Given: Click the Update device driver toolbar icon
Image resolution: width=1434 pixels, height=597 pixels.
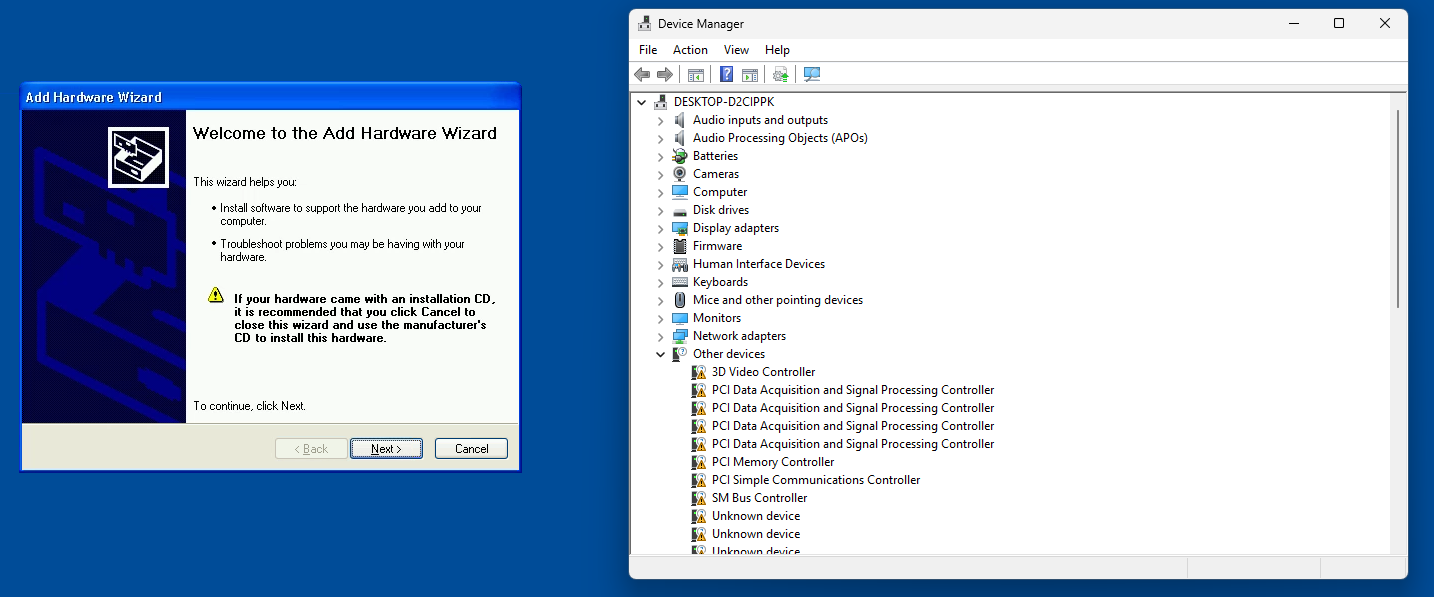Looking at the screenshot, I should click(781, 75).
